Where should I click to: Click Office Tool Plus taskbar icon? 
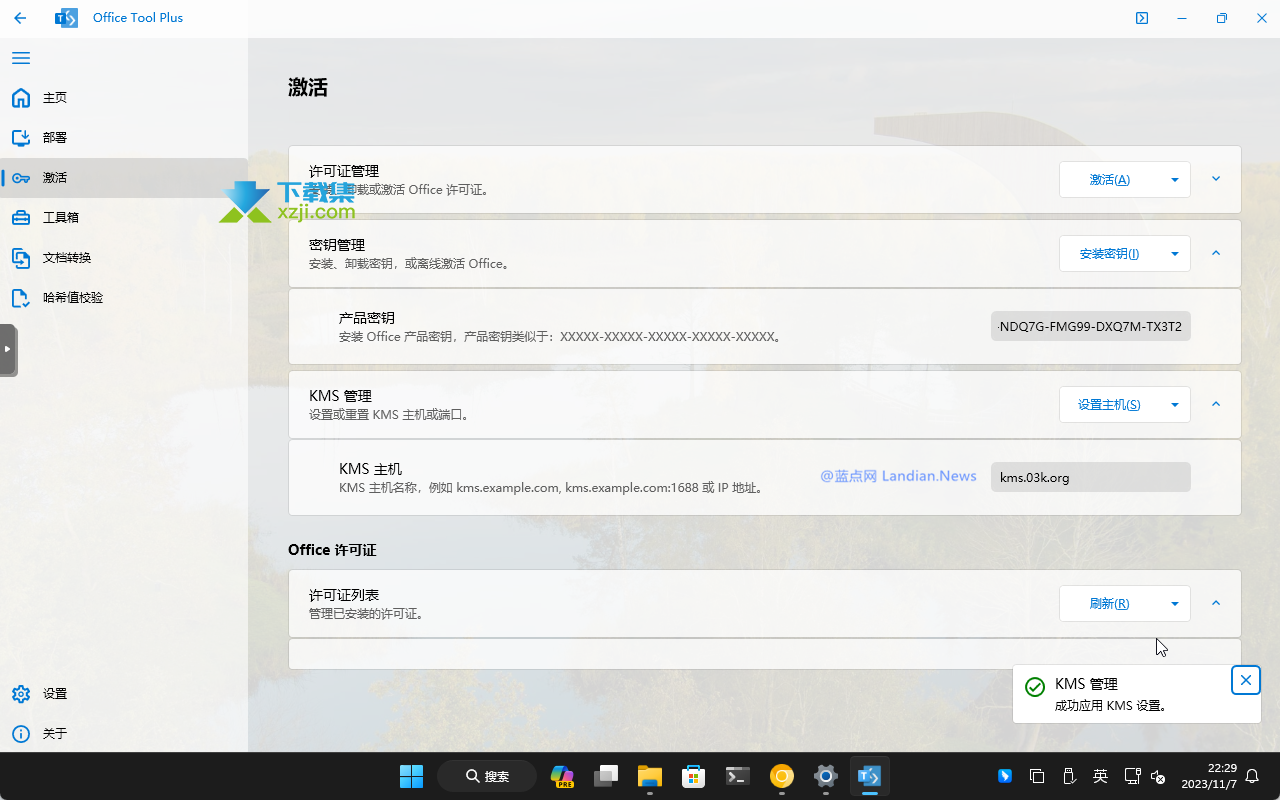[x=870, y=776]
